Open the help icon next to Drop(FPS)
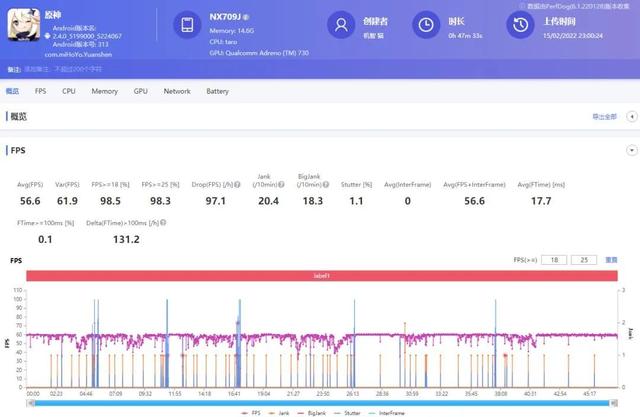This screenshot has height=417, width=640. [x=237, y=184]
